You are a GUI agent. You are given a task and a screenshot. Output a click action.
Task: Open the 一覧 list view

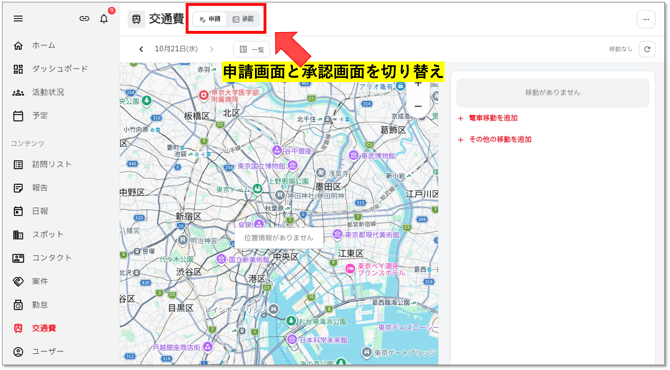pos(252,50)
